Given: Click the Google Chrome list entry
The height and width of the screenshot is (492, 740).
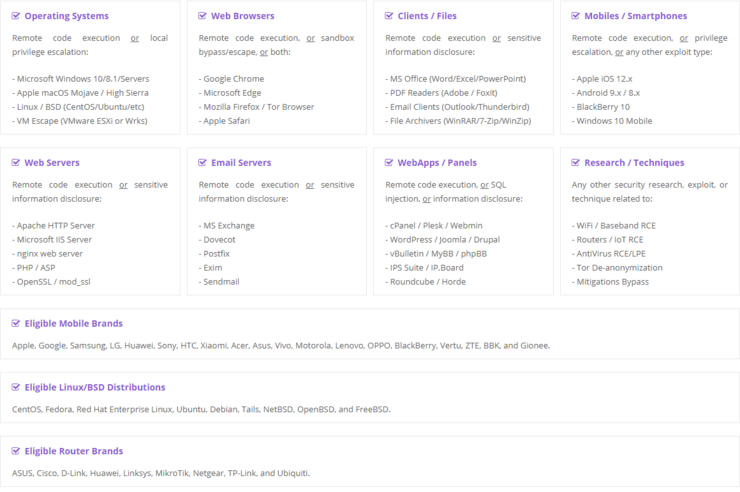Looking at the screenshot, I should click(233, 78).
